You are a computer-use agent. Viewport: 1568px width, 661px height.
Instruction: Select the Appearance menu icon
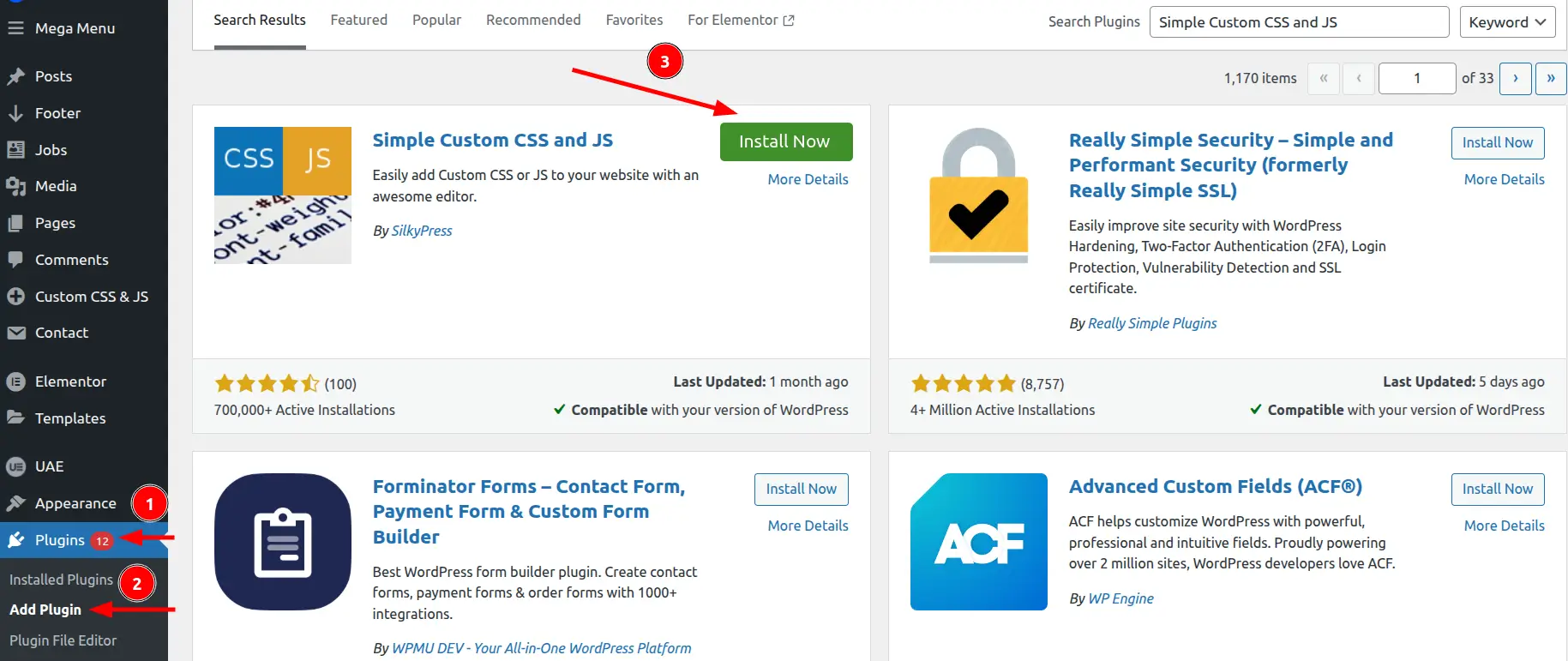click(x=17, y=503)
